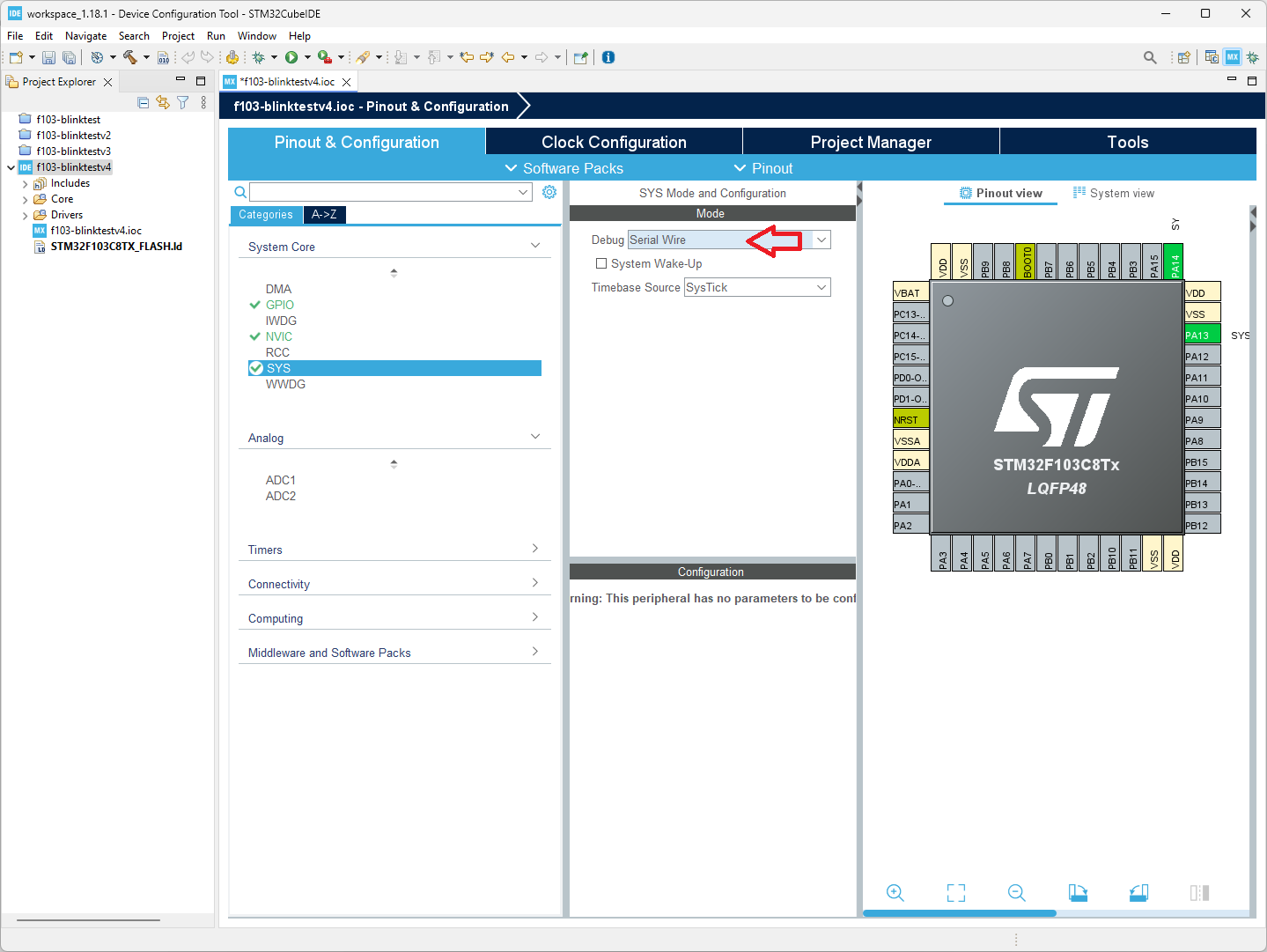
Task: Switch to the Clock Configuration tab
Action: click(x=613, y=141)
